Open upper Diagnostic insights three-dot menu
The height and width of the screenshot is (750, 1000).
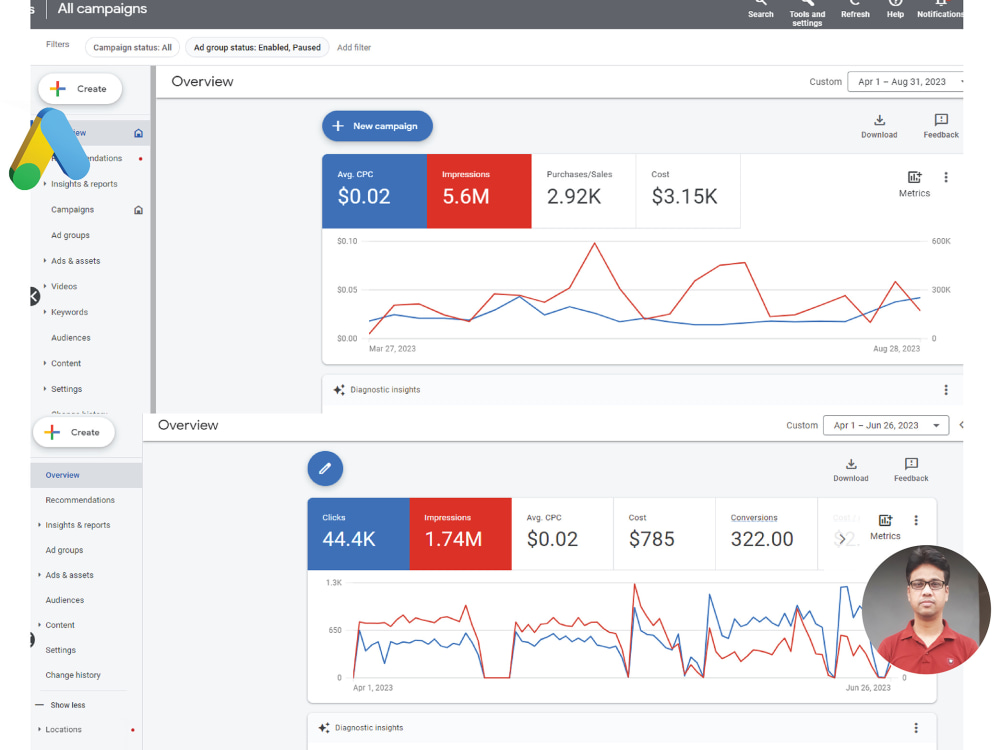coord(946,390)
